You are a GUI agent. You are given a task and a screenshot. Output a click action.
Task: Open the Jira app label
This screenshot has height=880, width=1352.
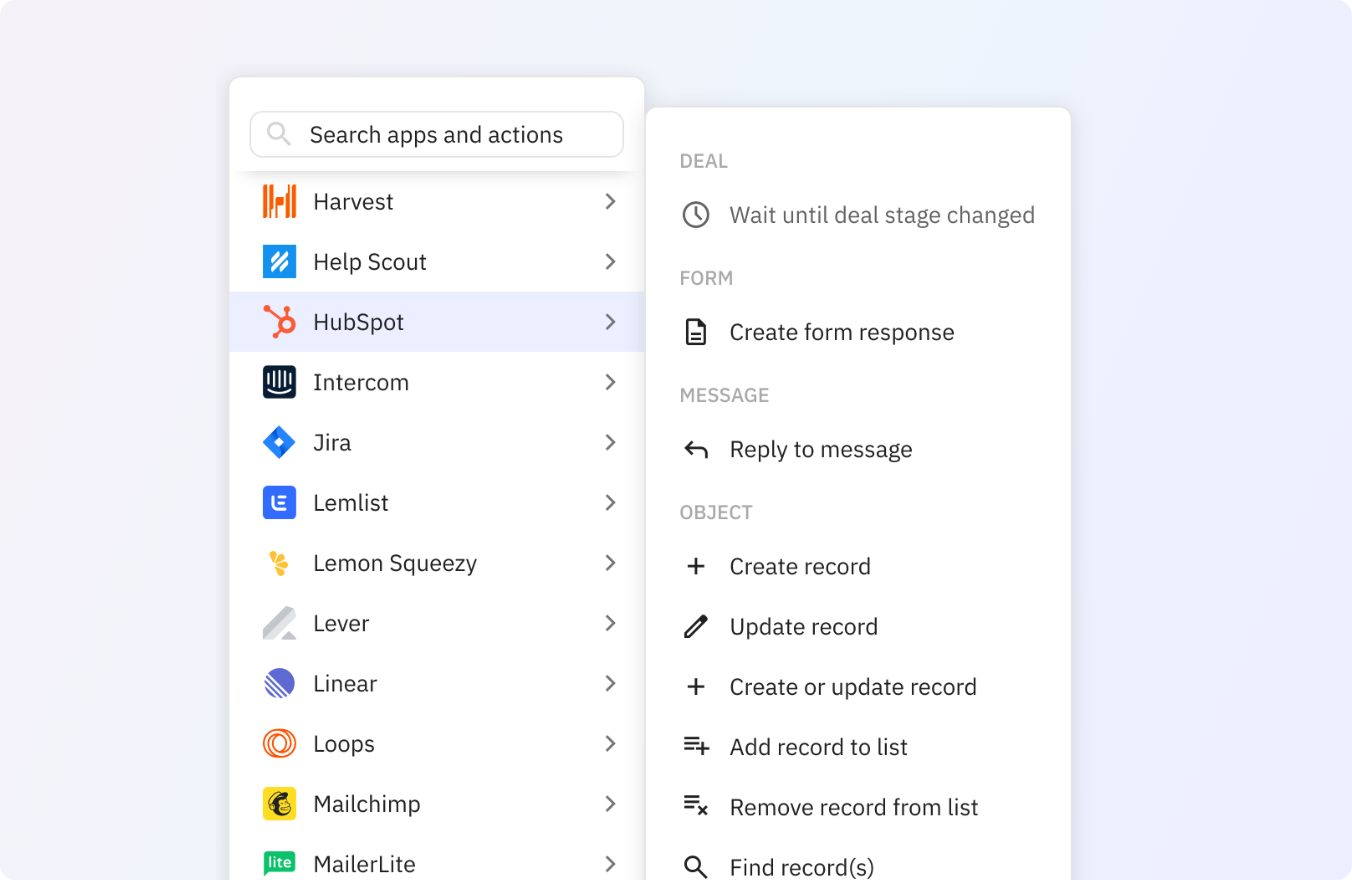tap(332, 443)
